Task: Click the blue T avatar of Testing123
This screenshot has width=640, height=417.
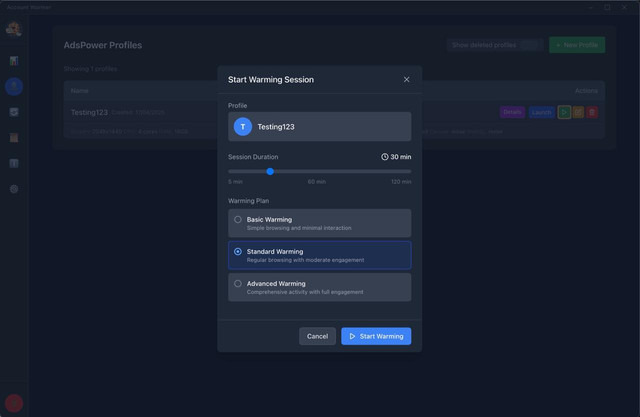Action: [x=242, y=126]
